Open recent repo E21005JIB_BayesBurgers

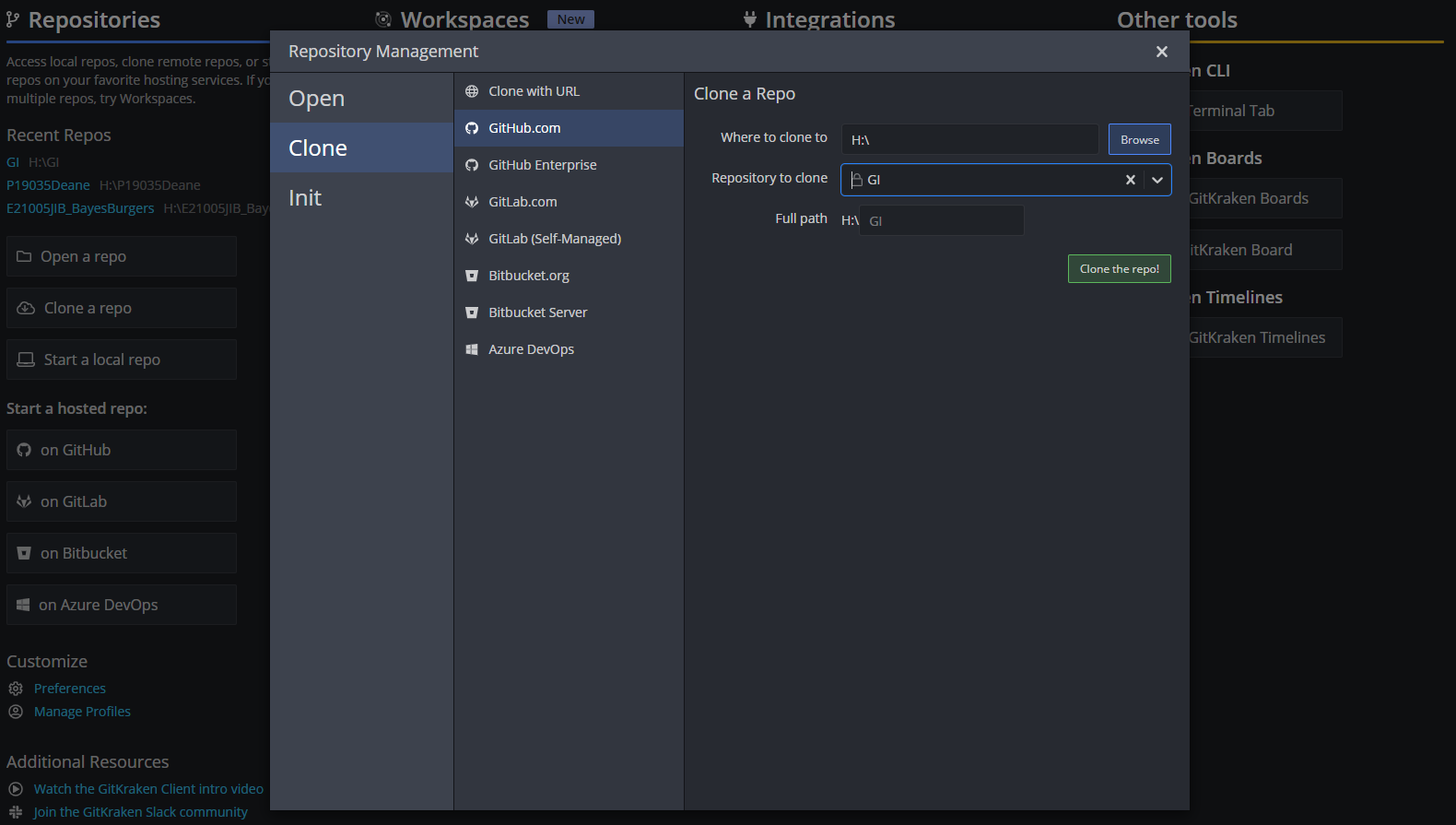[80, 208]
